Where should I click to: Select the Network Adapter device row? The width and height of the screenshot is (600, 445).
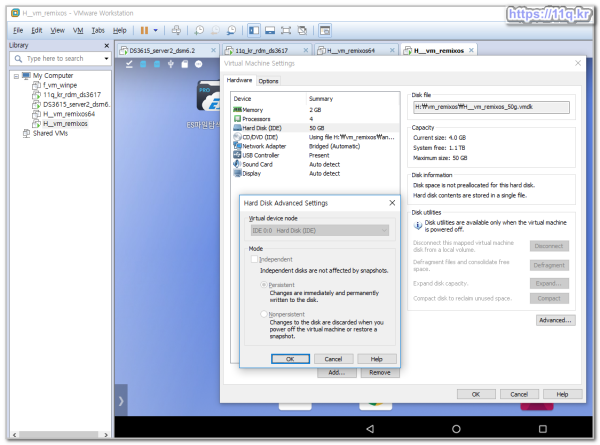[x=315, y=146]
